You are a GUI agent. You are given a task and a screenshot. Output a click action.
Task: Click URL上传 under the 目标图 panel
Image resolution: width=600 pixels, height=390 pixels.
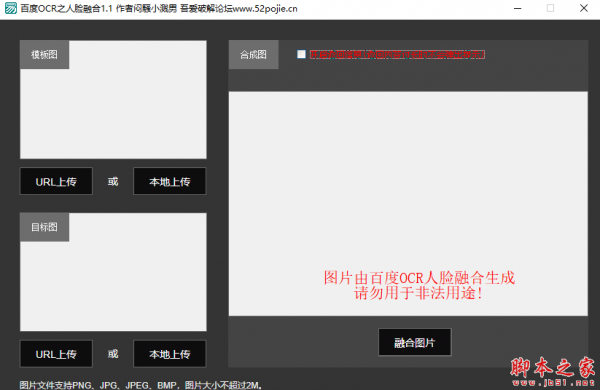[56, 354]
